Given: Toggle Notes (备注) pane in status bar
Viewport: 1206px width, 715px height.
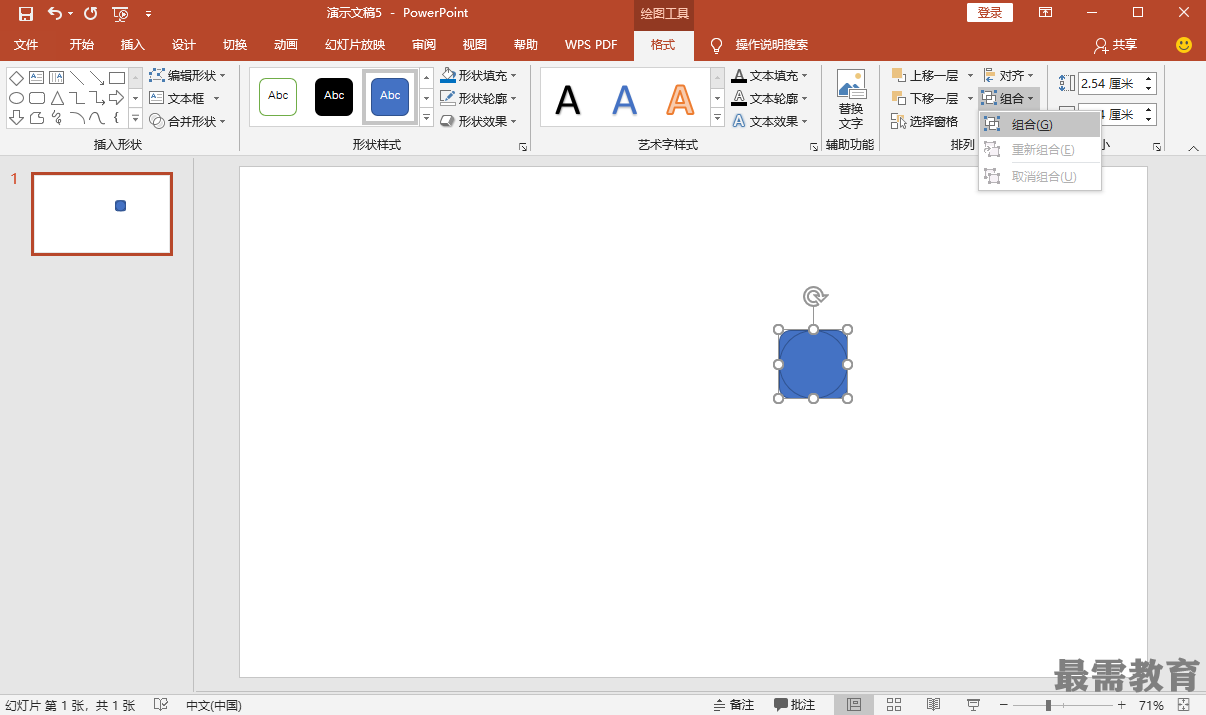Looking at the screenshot, I should click(734, 705).
